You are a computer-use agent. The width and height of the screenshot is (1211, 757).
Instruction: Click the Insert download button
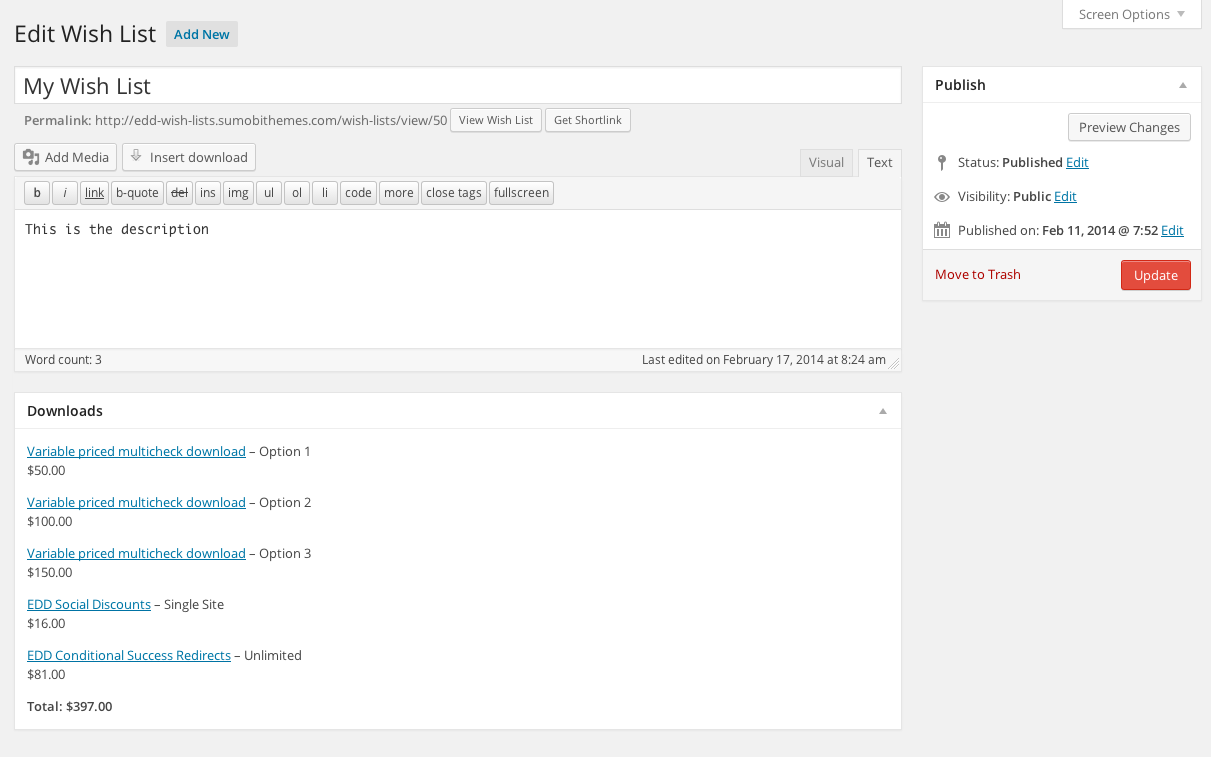pos(189,157)
